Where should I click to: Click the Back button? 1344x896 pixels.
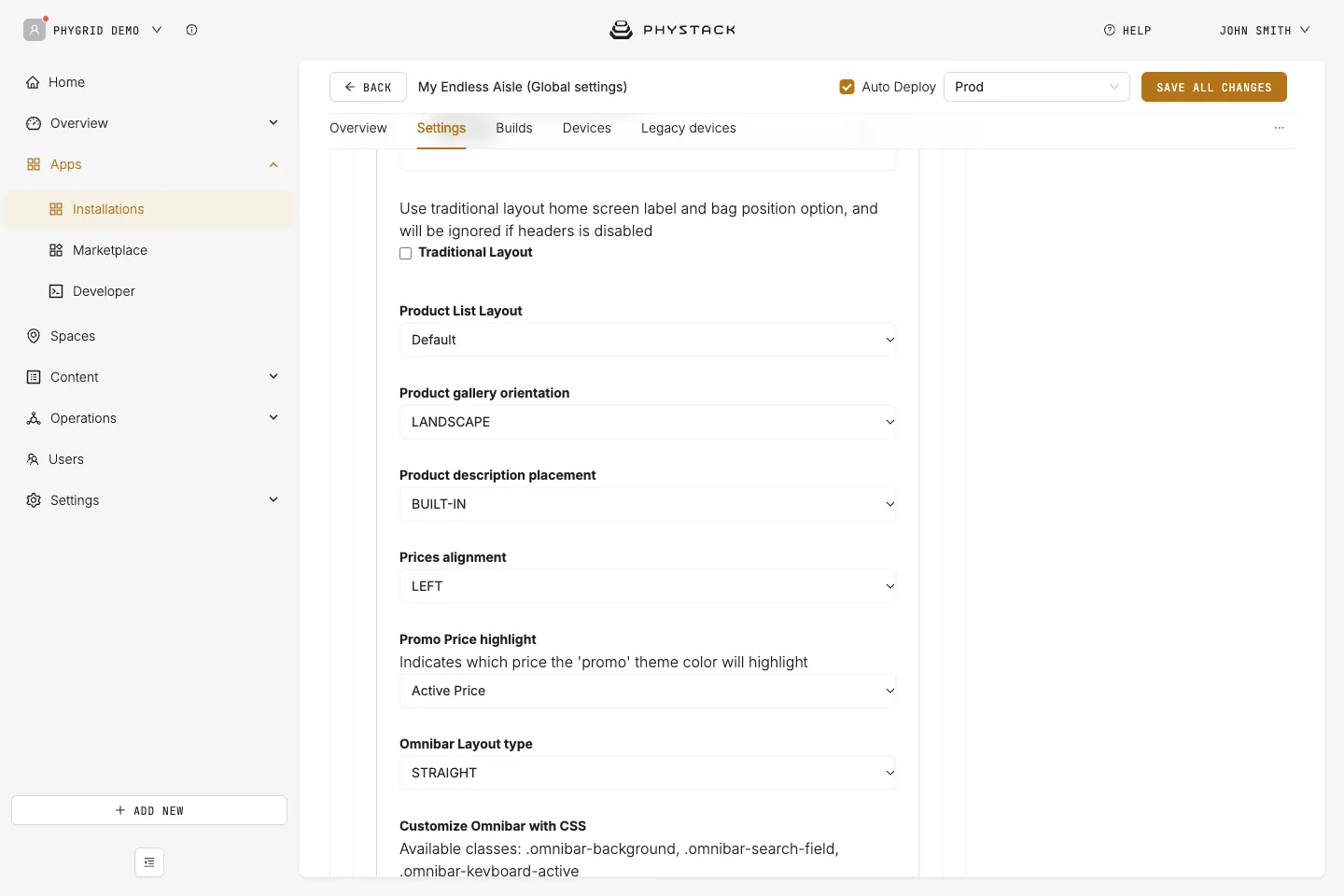pos(368,87)
